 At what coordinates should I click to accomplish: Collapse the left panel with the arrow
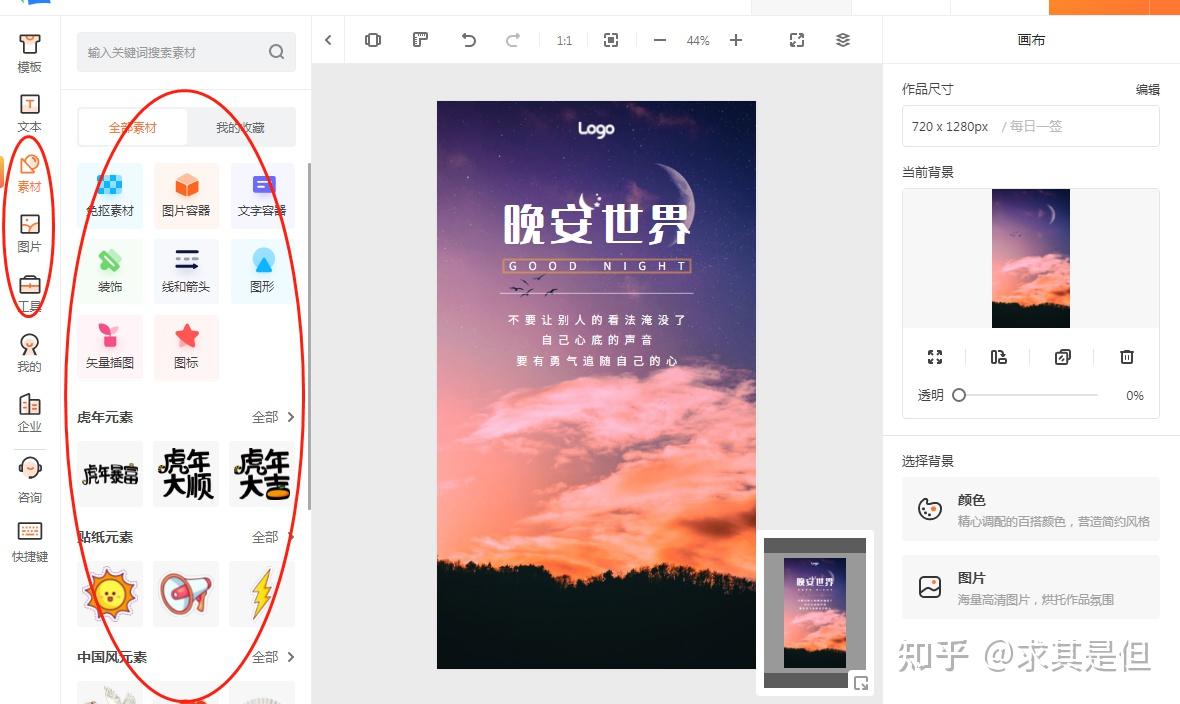328,40
